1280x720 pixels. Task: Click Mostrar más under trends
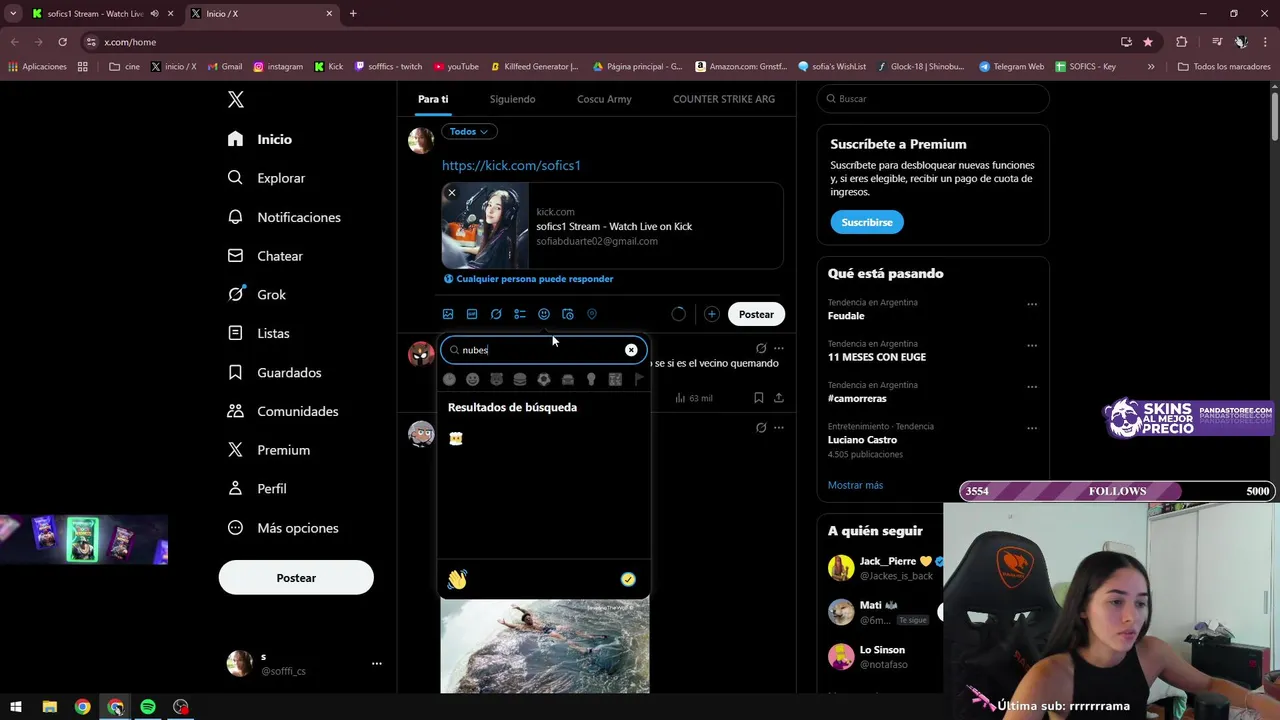(855, 485)
